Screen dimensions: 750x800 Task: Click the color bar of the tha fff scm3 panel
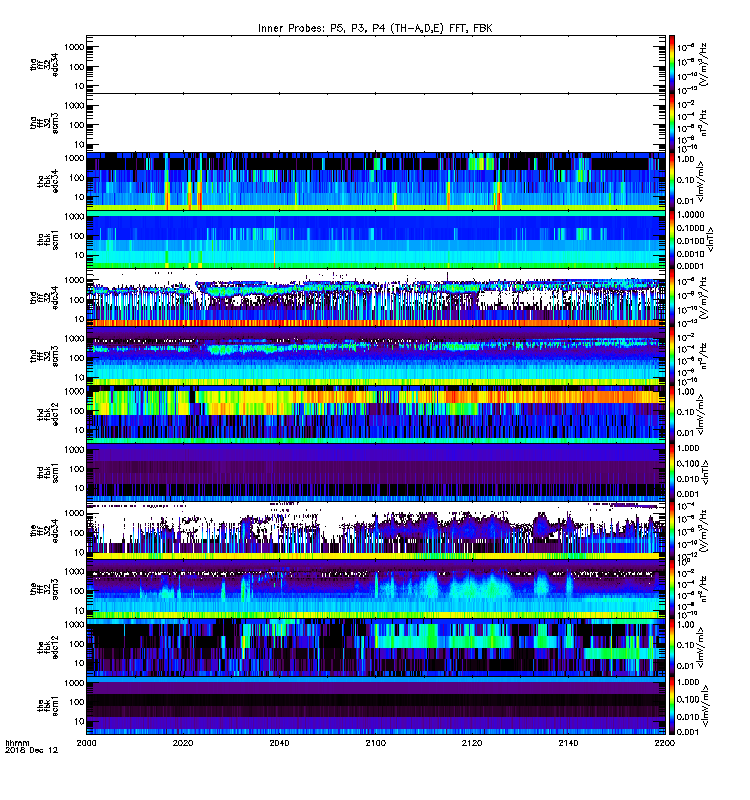[672, 122]
